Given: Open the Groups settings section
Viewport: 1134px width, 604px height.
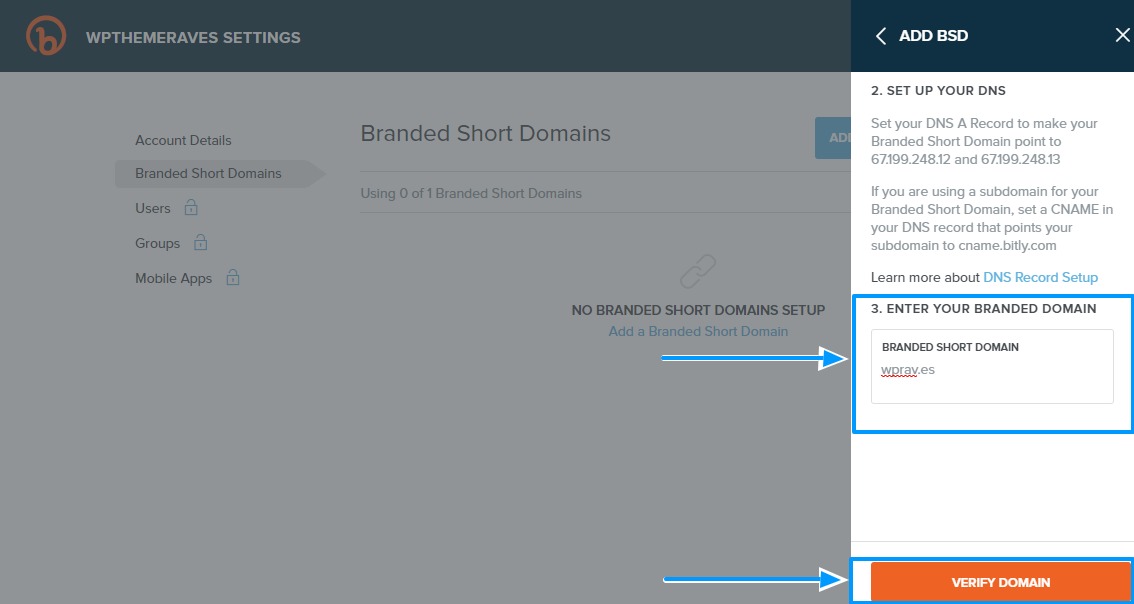Looking at the screenshot, I should click(157, 243).
